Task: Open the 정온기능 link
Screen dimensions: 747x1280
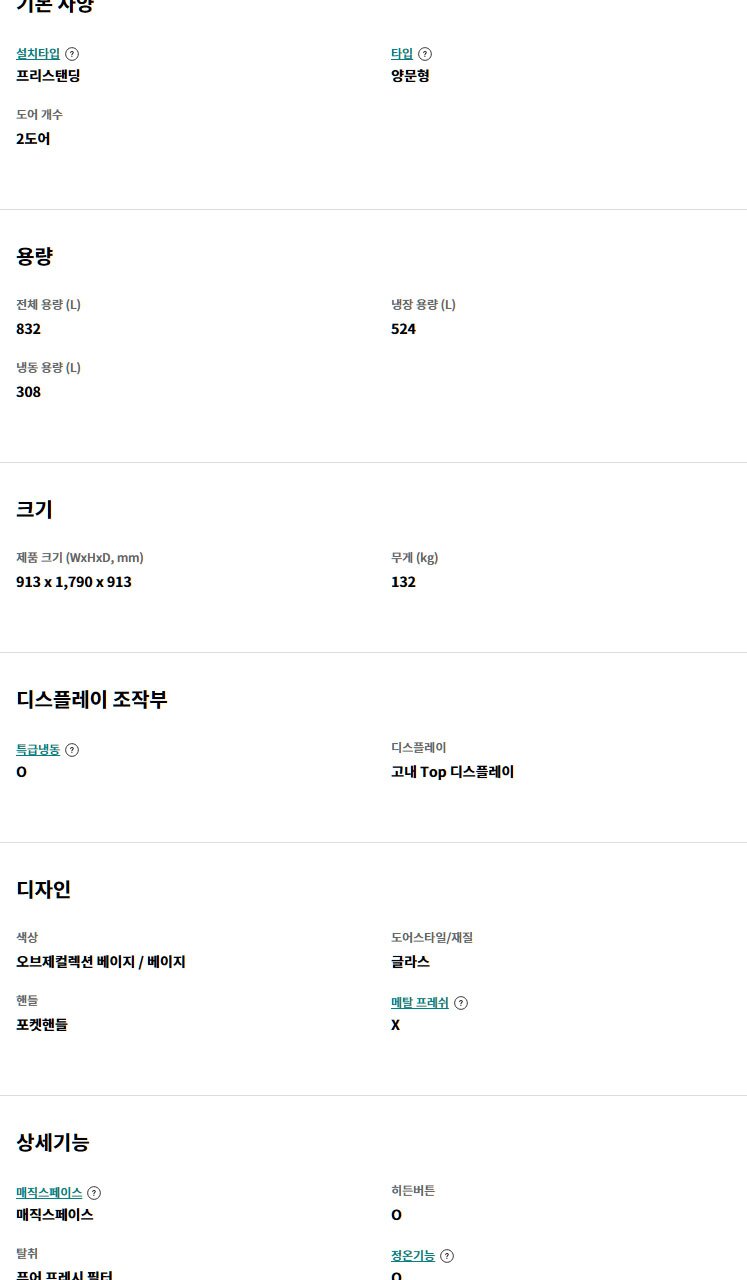Action: click(413, 1256)
